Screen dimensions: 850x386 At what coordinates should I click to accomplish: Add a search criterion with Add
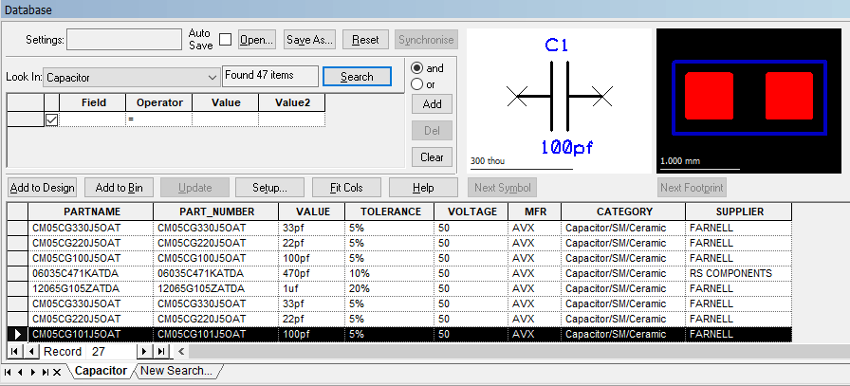pyautogui.click(x=432, y=104)
